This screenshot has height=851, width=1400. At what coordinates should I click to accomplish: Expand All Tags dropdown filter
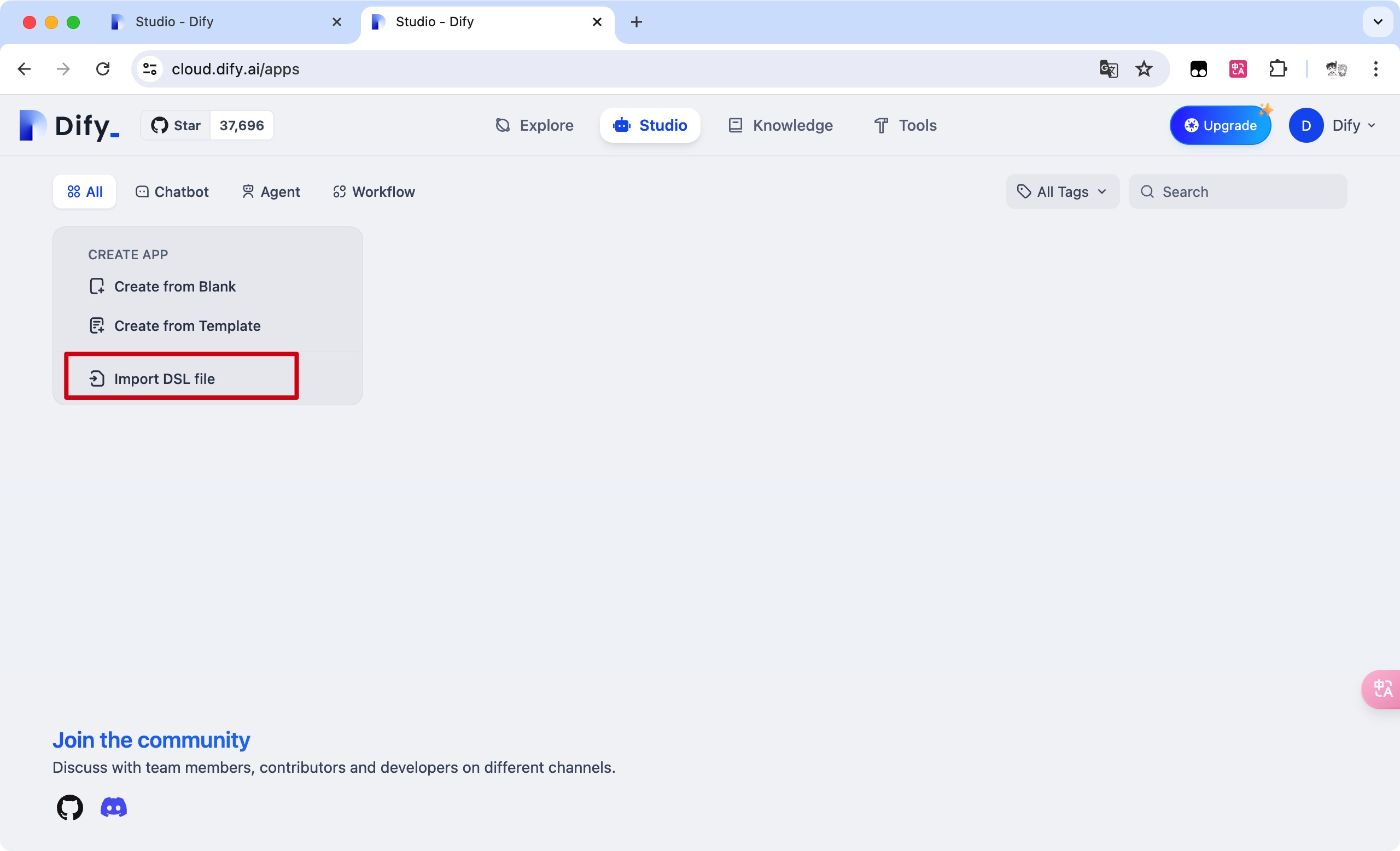pyautogui.click(x=1062, y=191)
